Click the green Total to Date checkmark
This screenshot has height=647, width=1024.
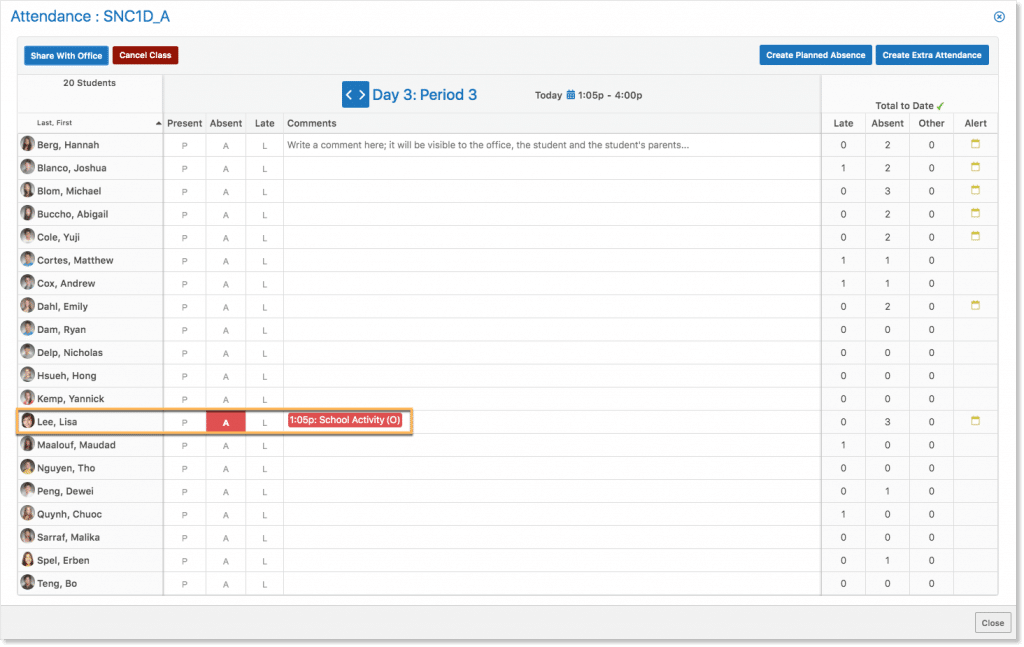pyautogui.click(x=940, y=105)
